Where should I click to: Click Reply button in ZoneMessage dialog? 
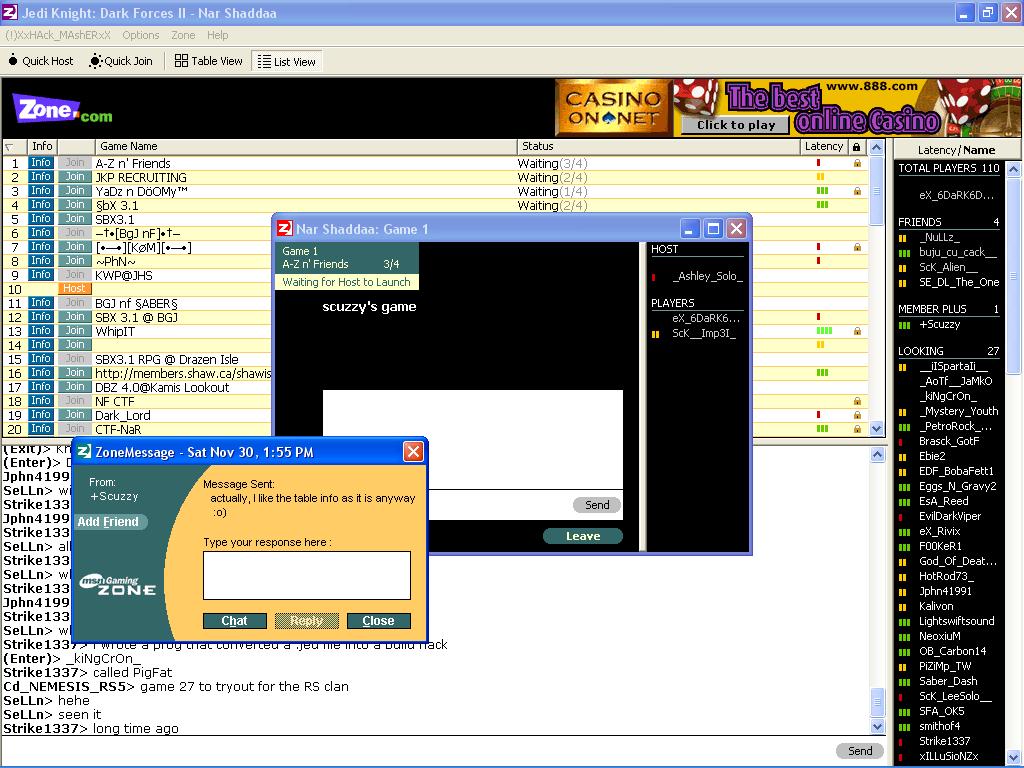[306, 621]
